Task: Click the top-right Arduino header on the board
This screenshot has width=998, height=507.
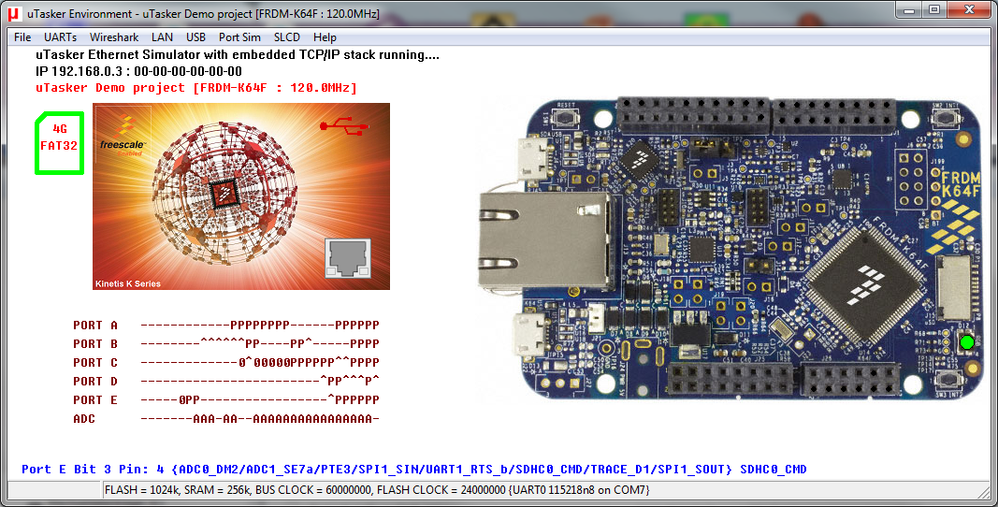Action: [x=834, y=116]
